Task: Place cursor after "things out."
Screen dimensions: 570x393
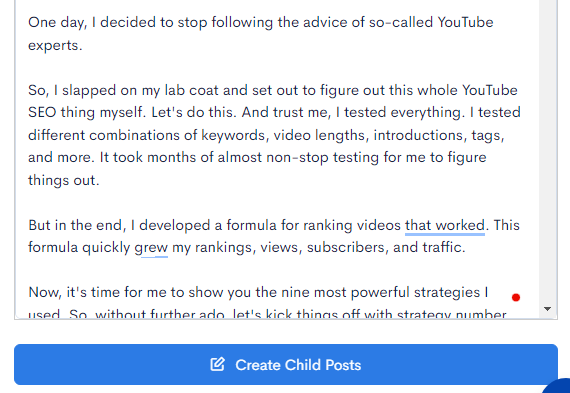Action: point(100,180)
